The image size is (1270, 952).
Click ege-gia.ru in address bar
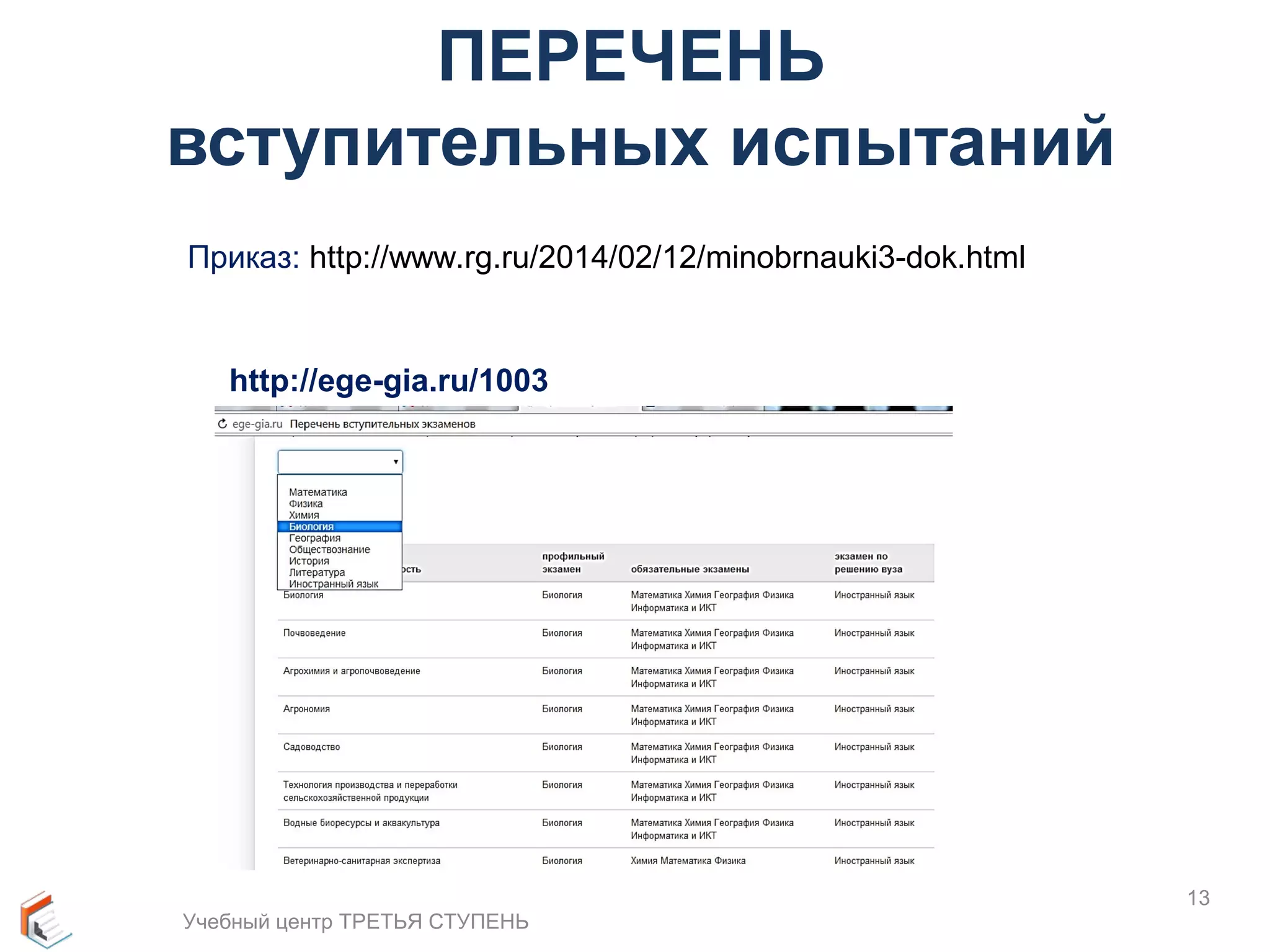(x=257, y=424)
